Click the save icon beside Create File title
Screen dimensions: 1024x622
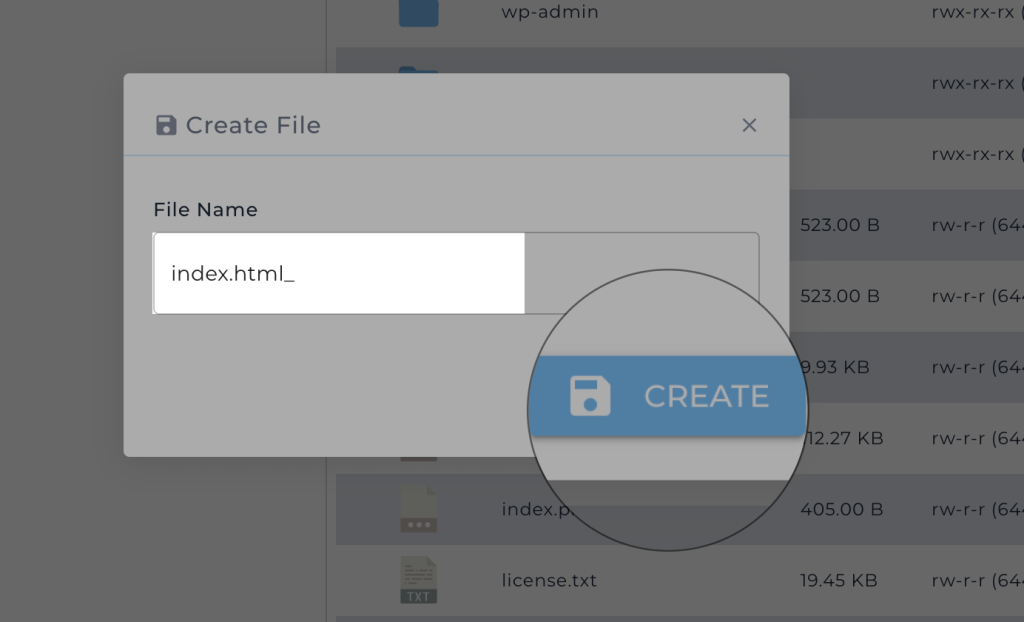pos(166,125)
